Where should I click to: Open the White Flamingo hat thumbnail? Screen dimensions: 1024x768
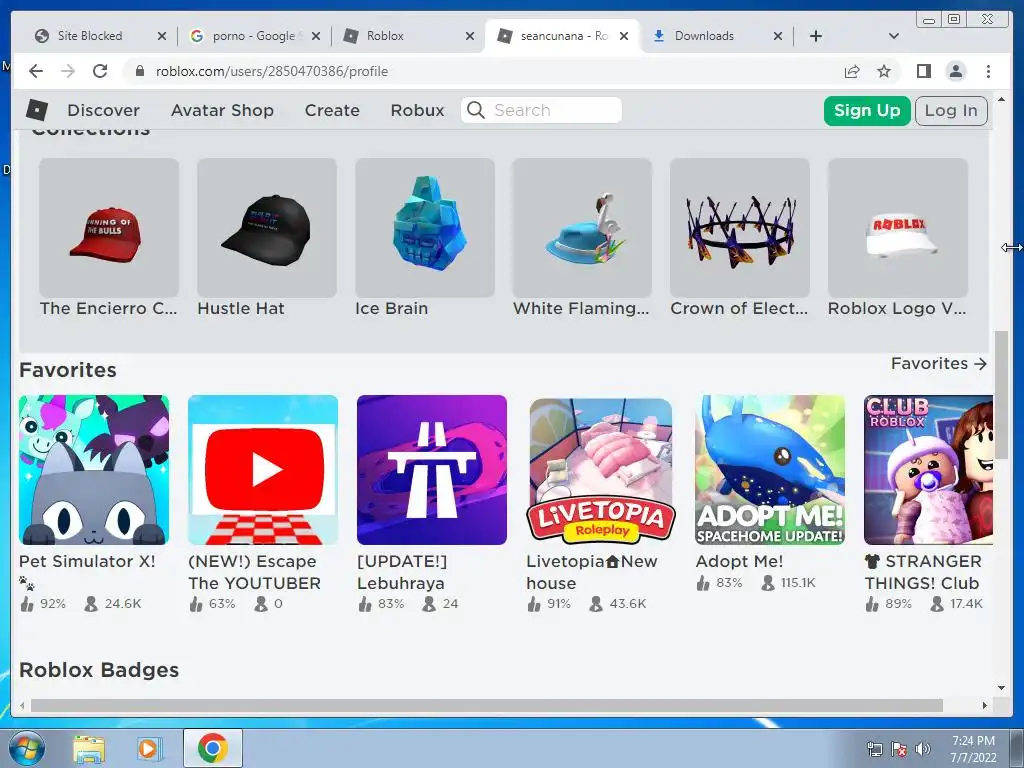click(582, 227)
